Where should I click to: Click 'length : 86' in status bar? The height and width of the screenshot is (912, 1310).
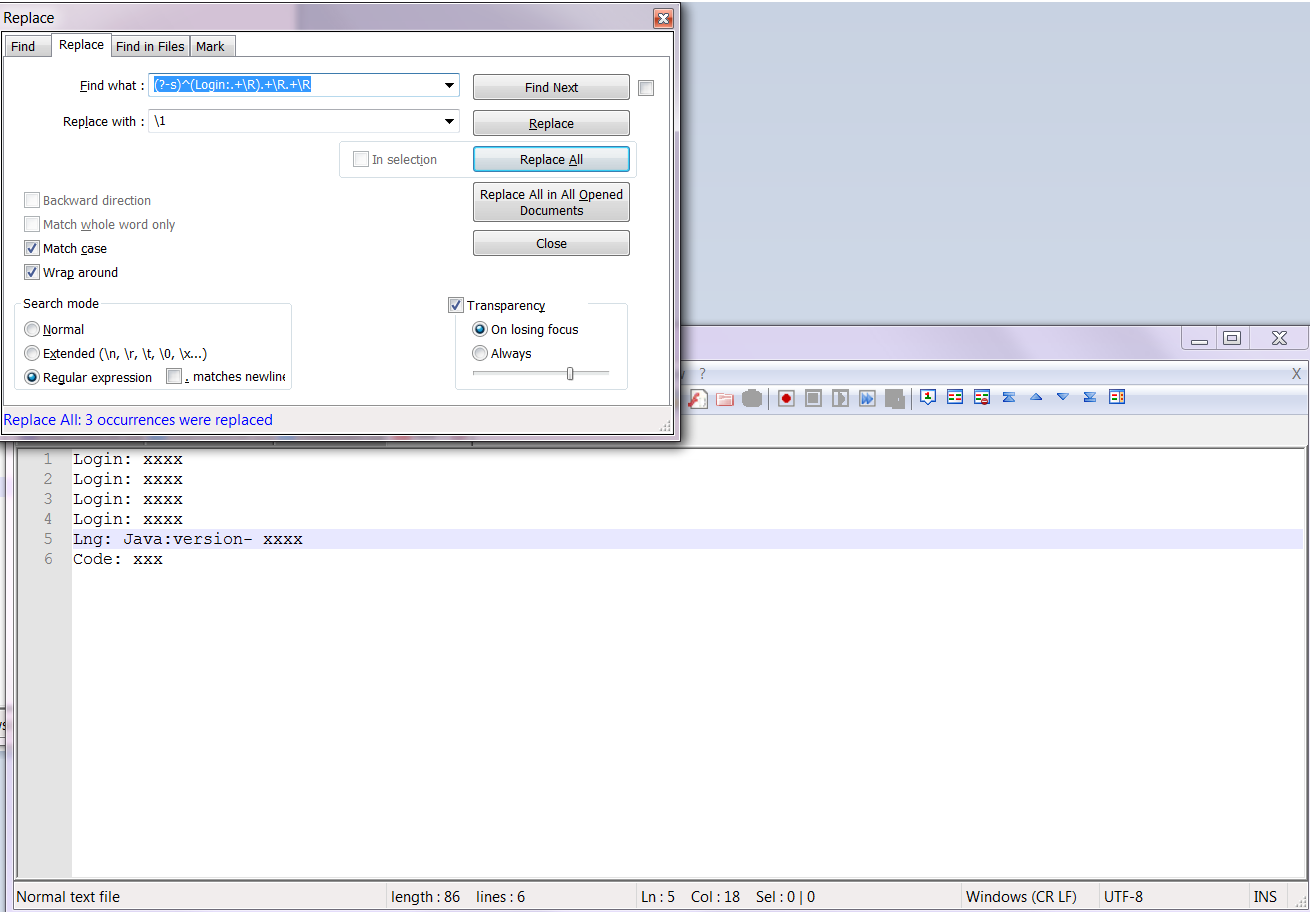point(426,897)
